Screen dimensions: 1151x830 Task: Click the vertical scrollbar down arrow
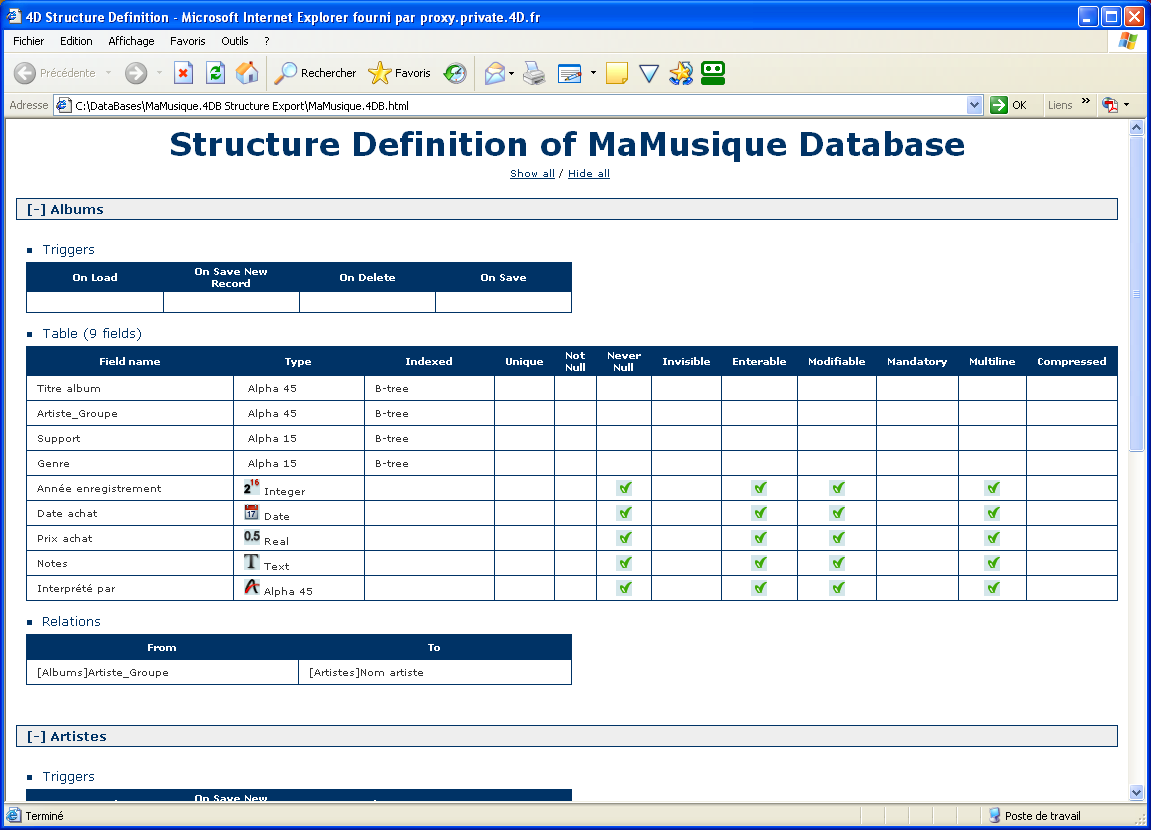coord(1136,792)
